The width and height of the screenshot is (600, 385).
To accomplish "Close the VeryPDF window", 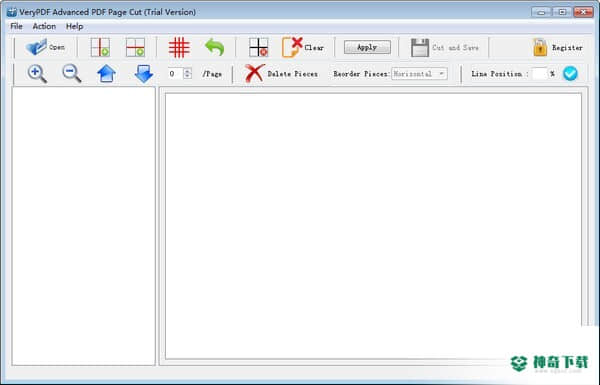I will 584,12.
